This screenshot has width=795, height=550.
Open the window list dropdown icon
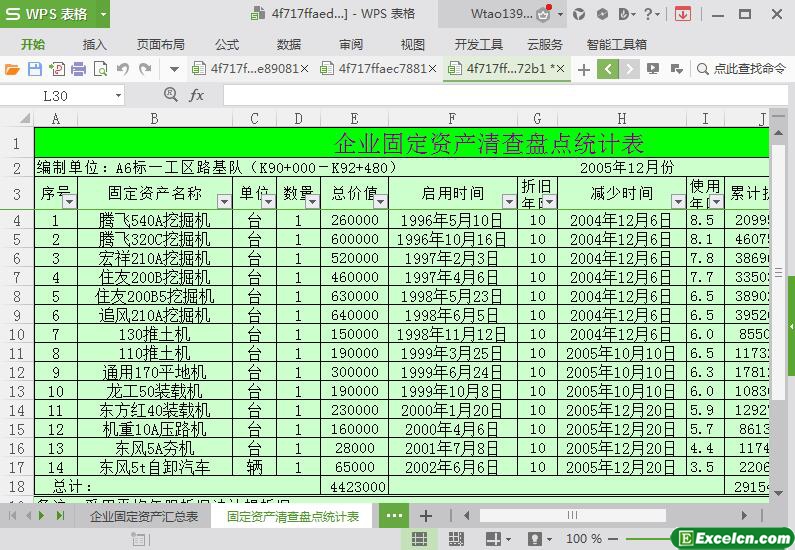[x=676, y=68]
